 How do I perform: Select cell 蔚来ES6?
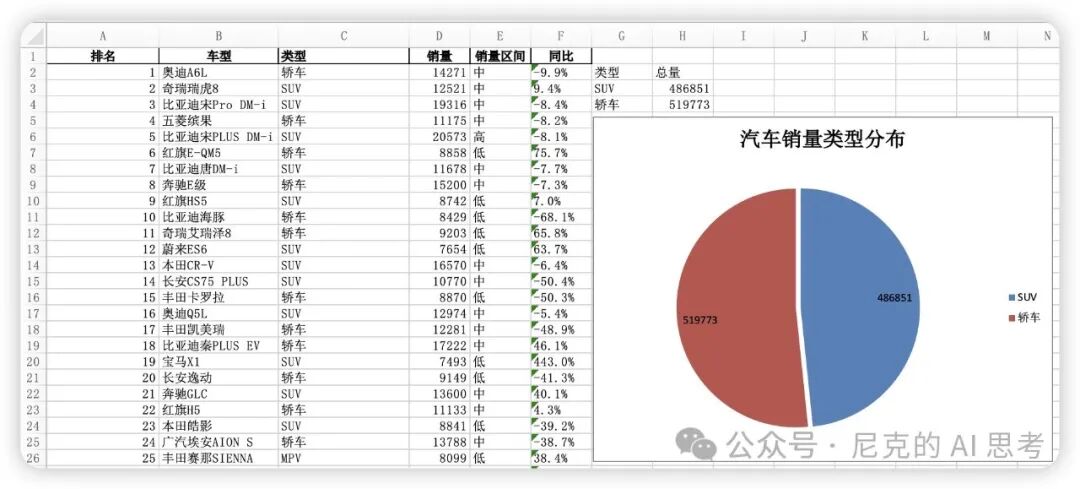click(x=218, y=249)
